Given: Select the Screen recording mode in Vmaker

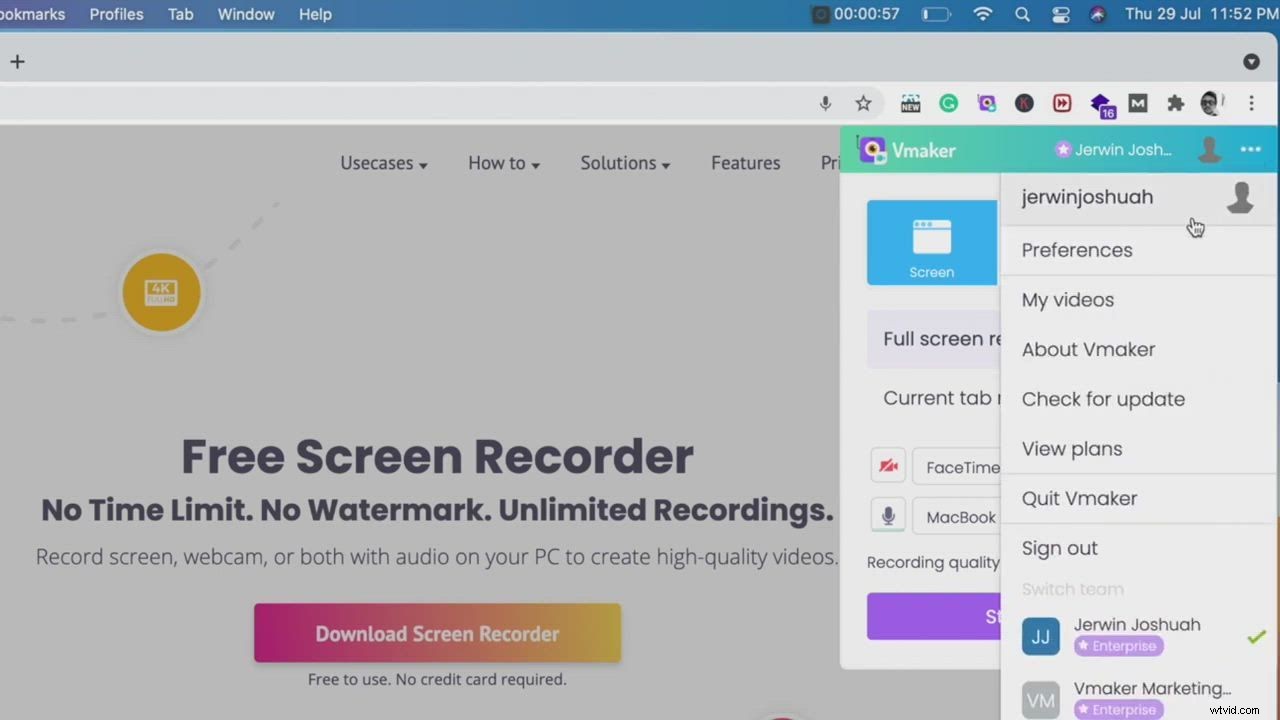Looking at the screenshot, I should (931, 242).
